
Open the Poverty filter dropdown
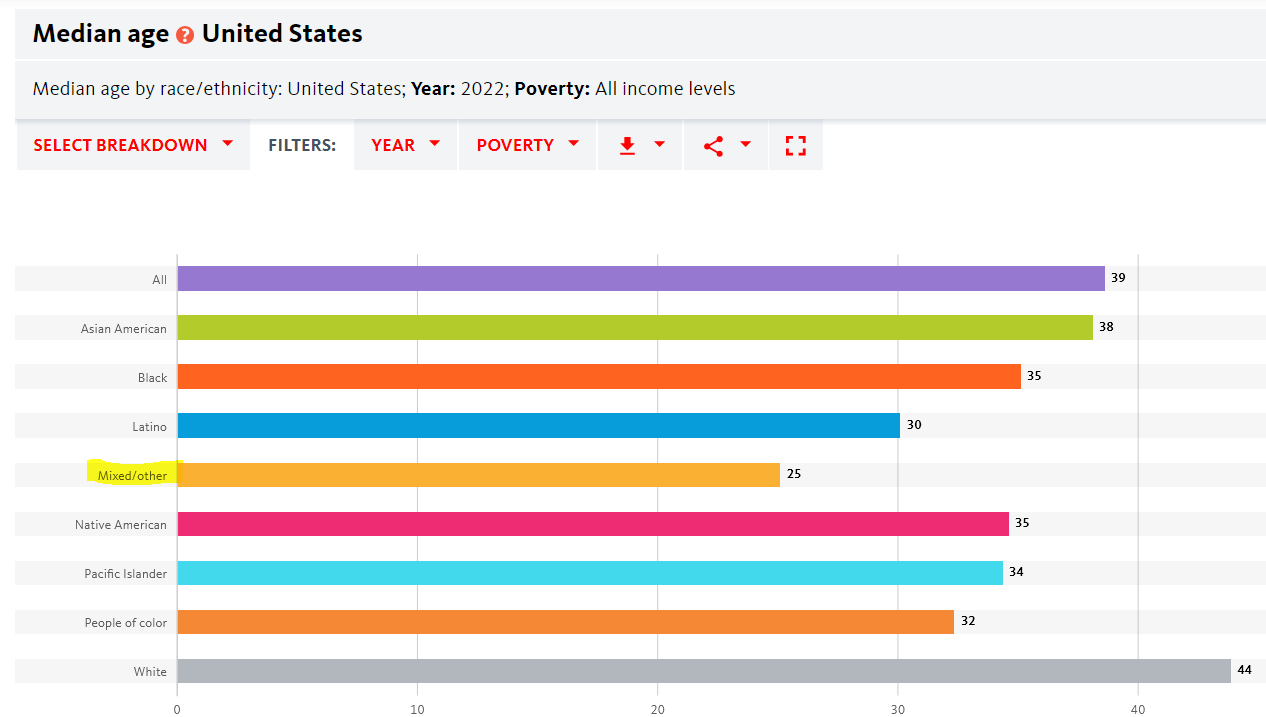pos(528,145)
